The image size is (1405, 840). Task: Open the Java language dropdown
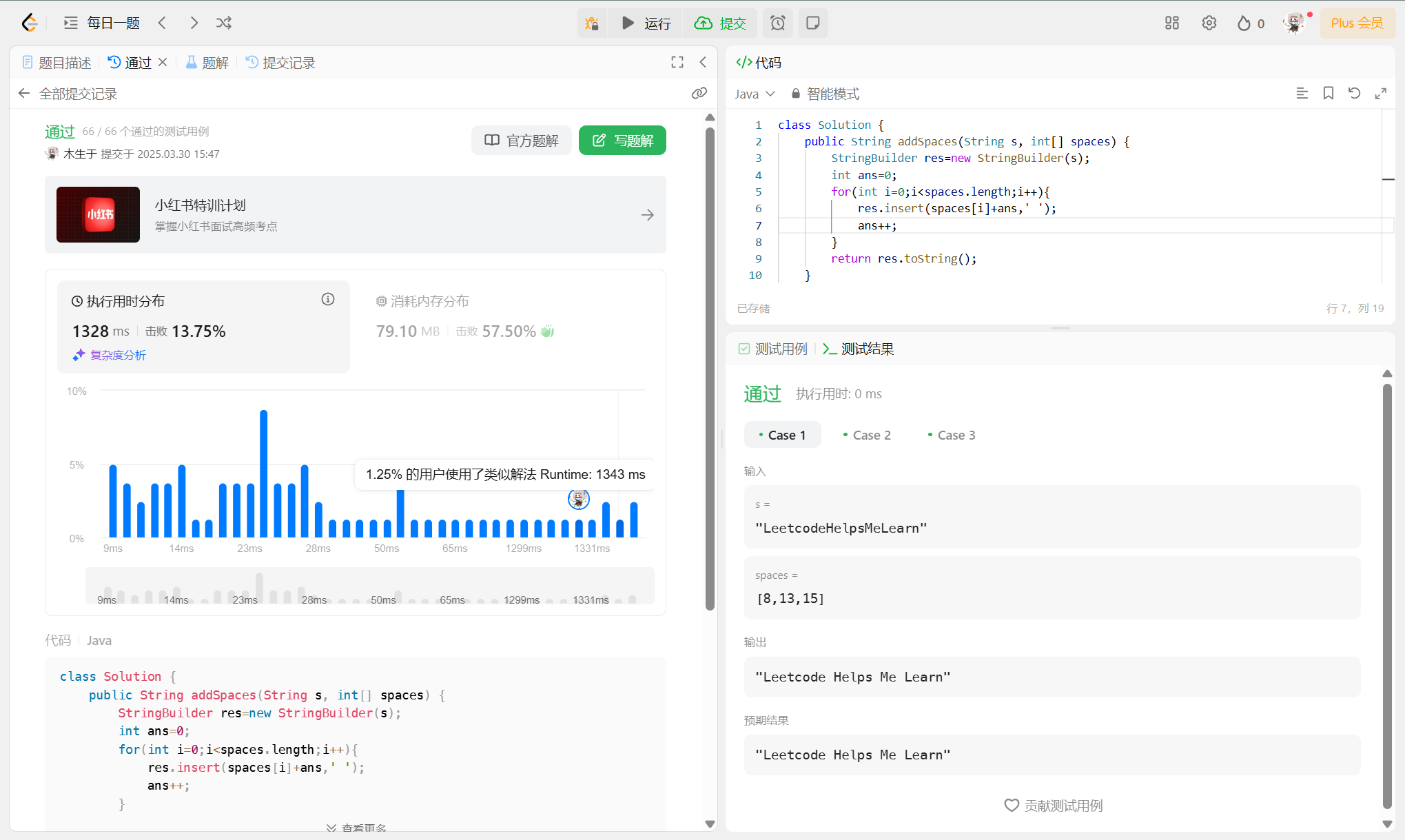pyautogui.click(x=755, y=94)
